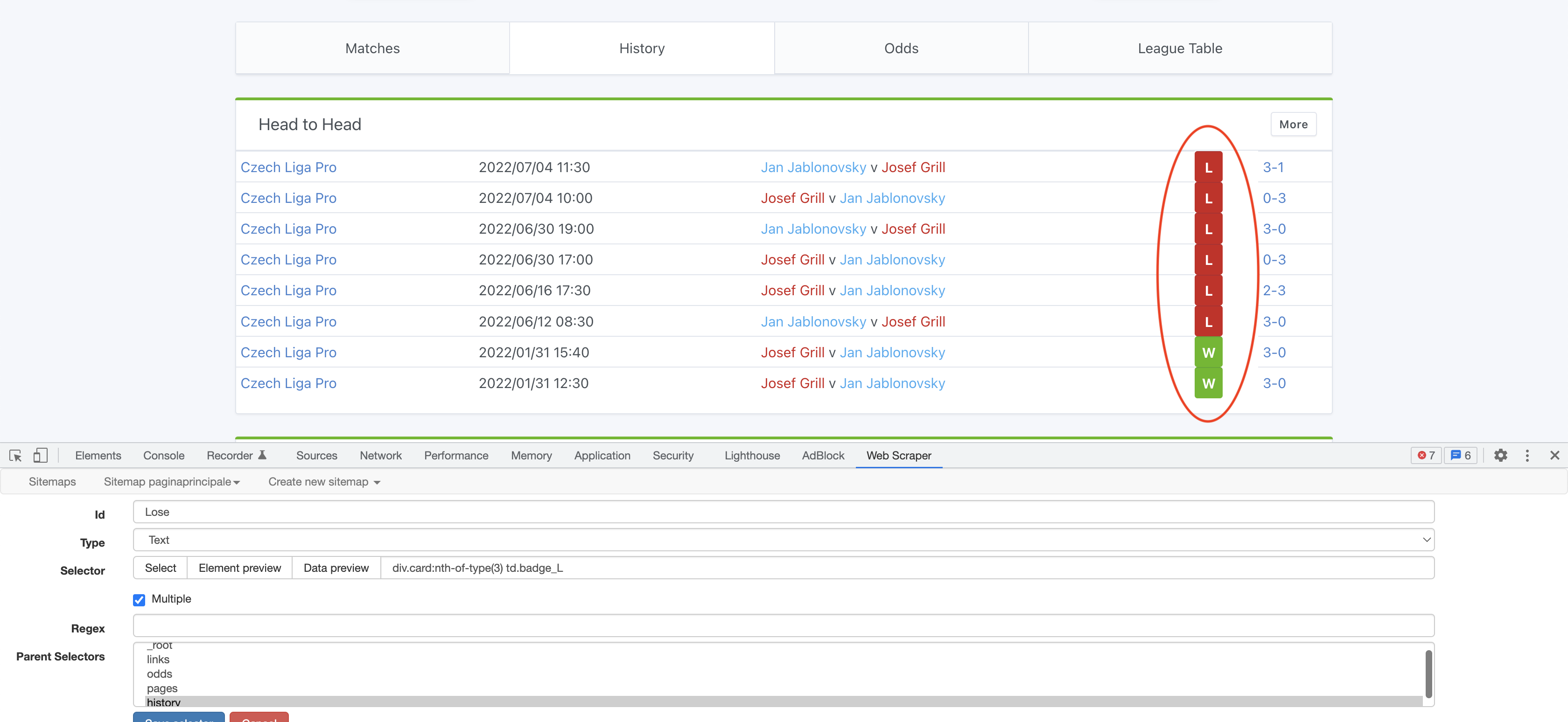
Task: Uncheck the Multiple checkbox
Action: click(x=140, y=600)
